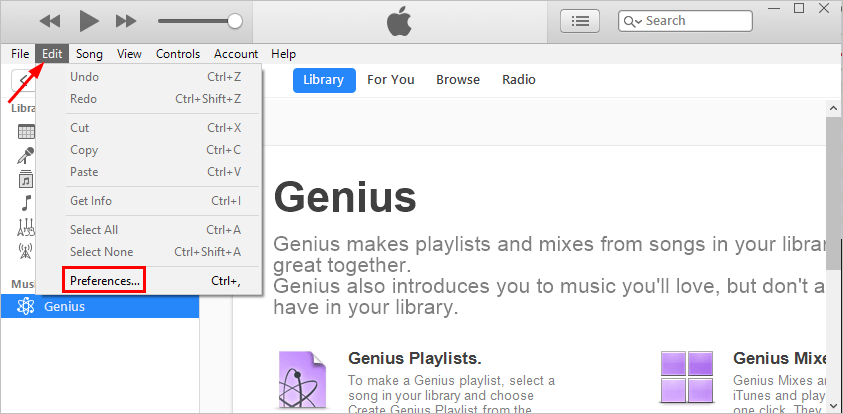Click the radio tower sidebar icon
Image resolution: width=843 pixels, height=414 pixels.
tap(25, 251)
